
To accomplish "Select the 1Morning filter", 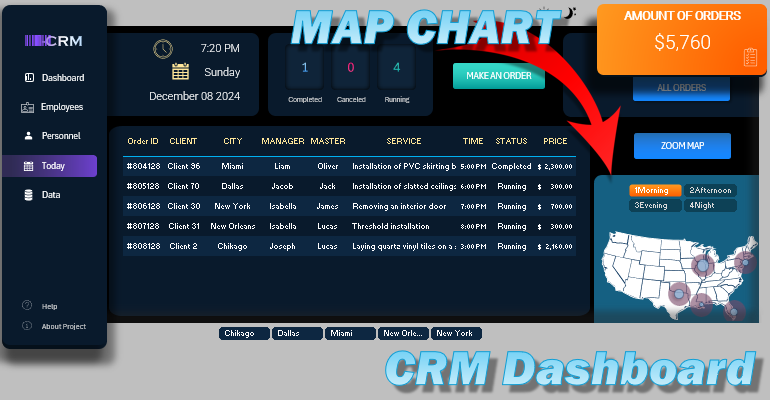I will 655,190.
